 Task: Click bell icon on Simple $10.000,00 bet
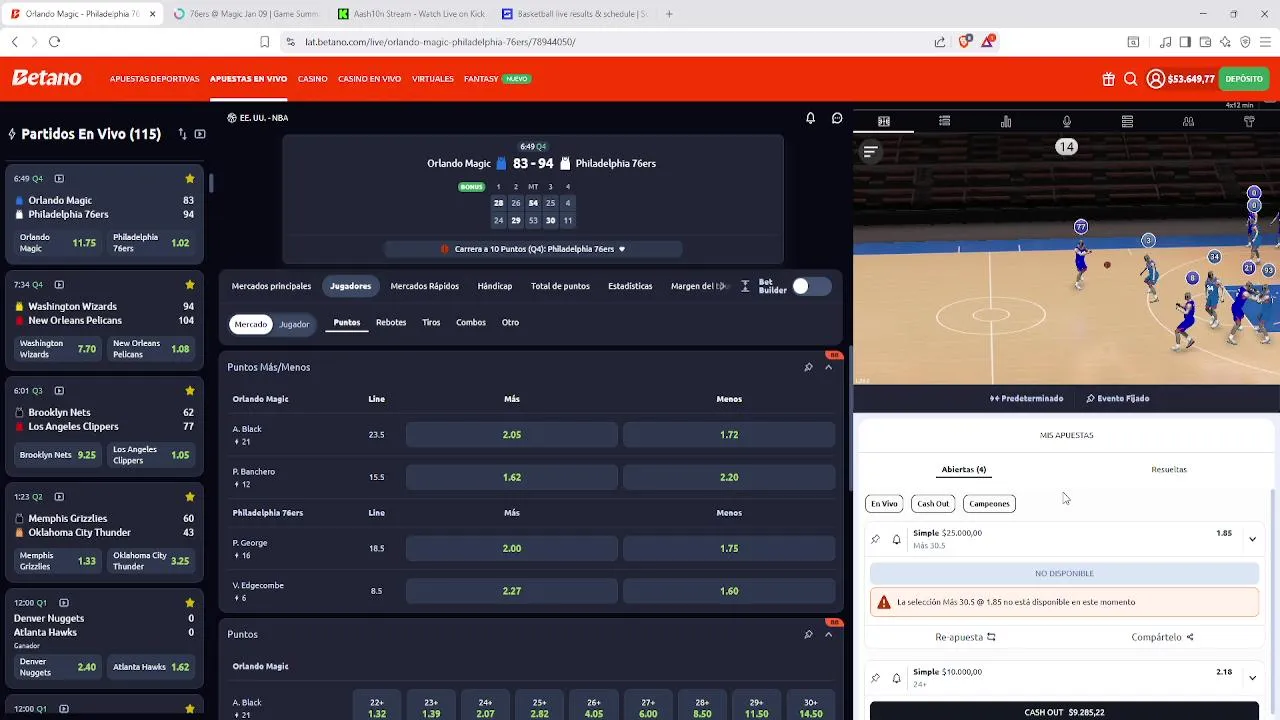[x=896, y=678]
